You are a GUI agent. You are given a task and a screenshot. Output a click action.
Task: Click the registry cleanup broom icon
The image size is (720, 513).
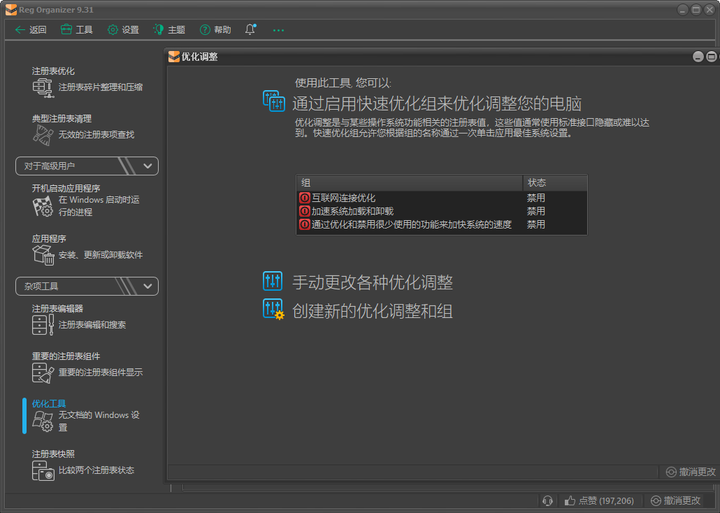pyautogui.click(x=43, y=135)
